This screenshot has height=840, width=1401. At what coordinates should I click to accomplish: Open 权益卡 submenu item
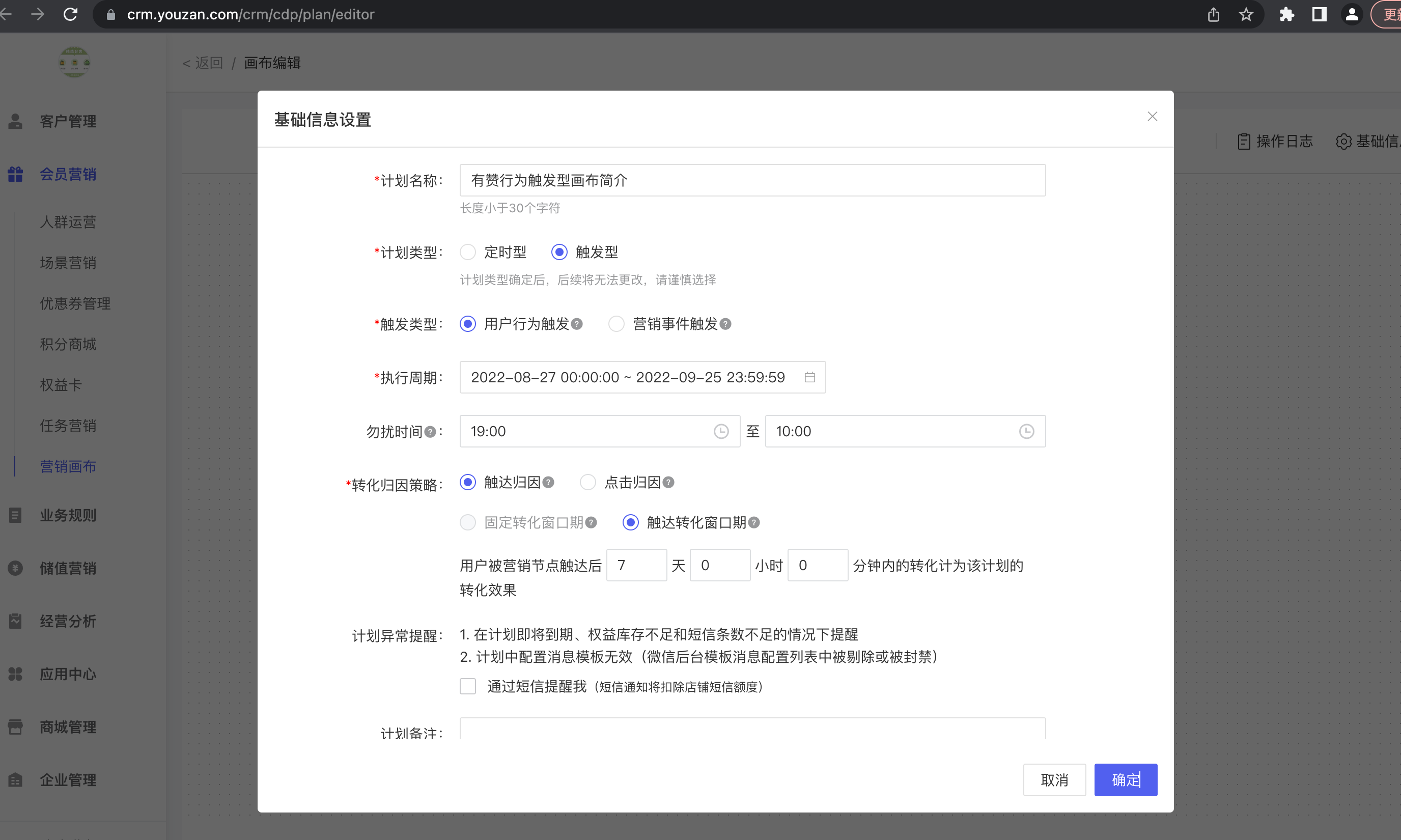[61, 385]
